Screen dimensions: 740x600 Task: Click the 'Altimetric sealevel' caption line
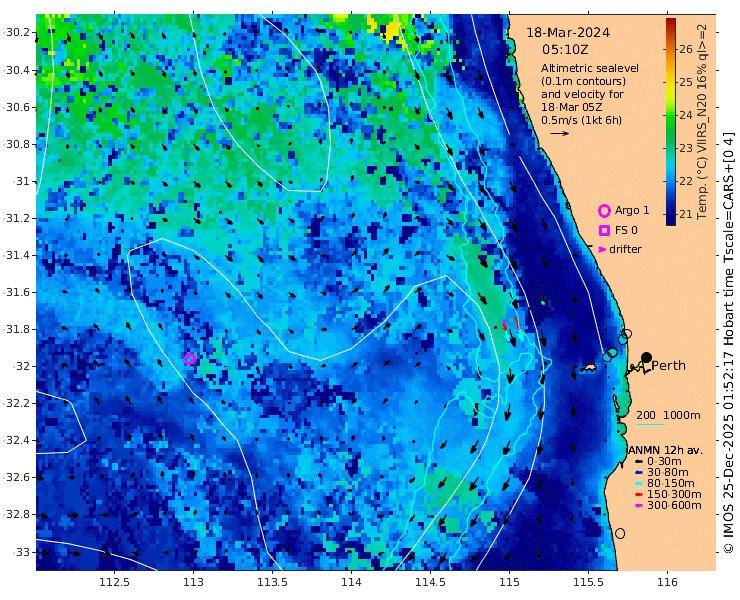coord(590,68)
